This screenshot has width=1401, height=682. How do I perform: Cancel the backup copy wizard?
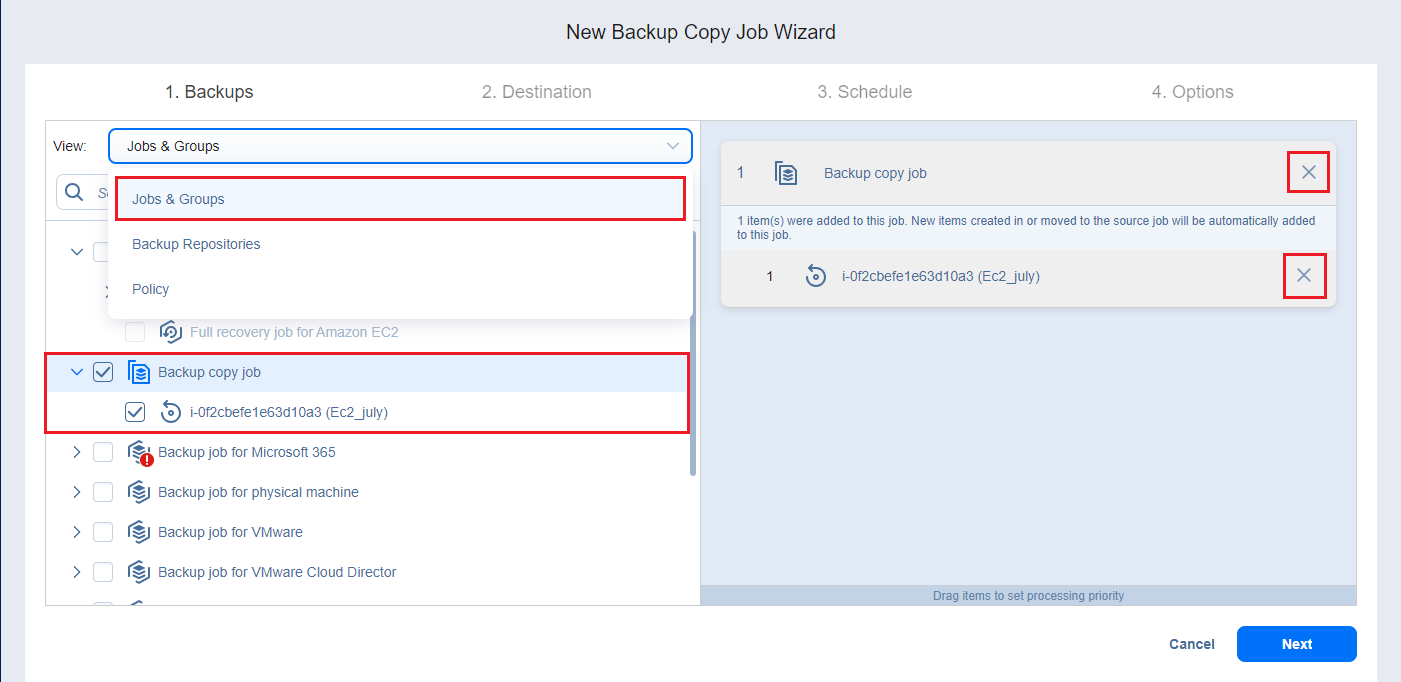1191,644
